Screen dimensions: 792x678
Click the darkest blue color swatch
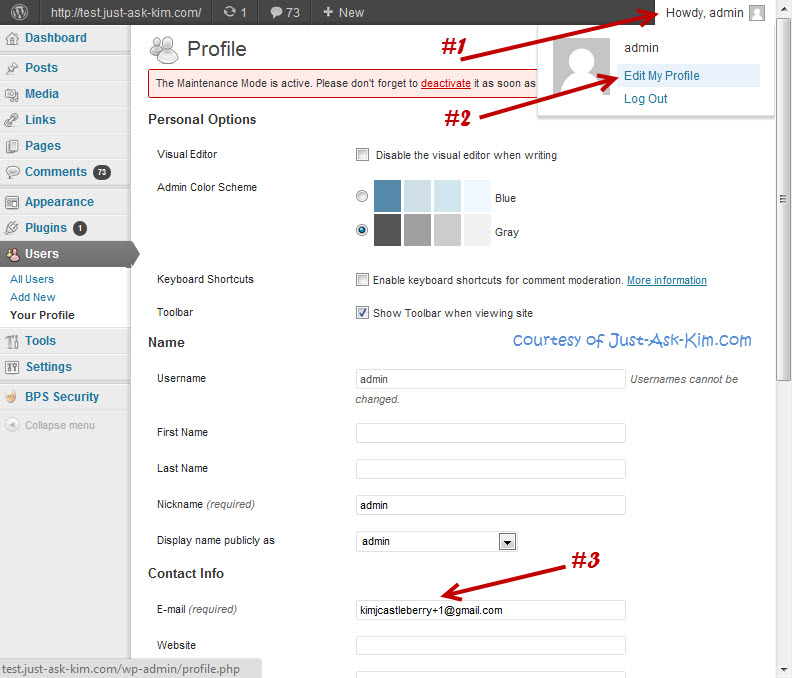pos(387,196)
